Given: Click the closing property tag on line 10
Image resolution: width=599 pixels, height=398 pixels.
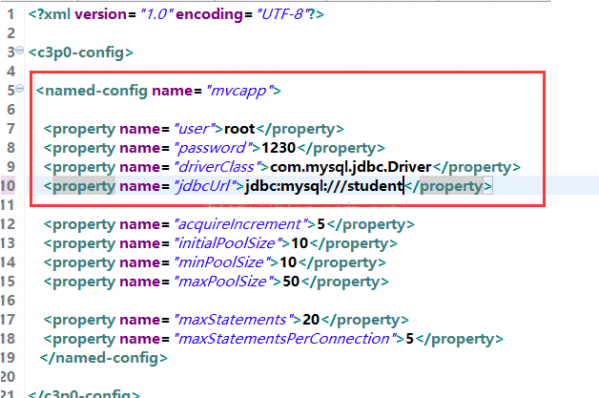Looking at the screenshot, I should click(x=448, y=186).
